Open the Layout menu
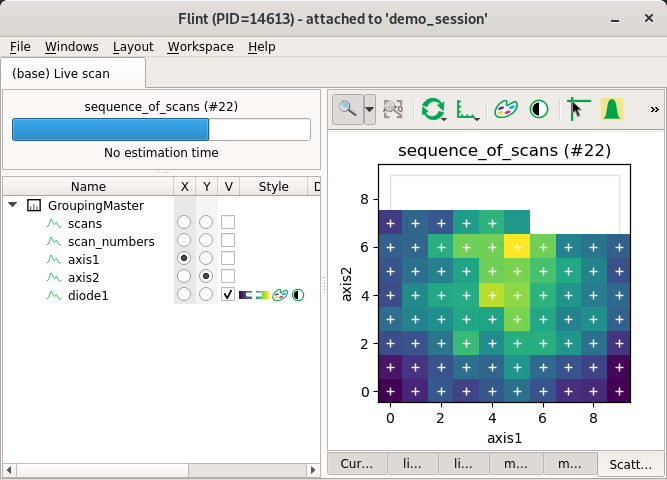 pyautogui.click(x=133, y=46)
